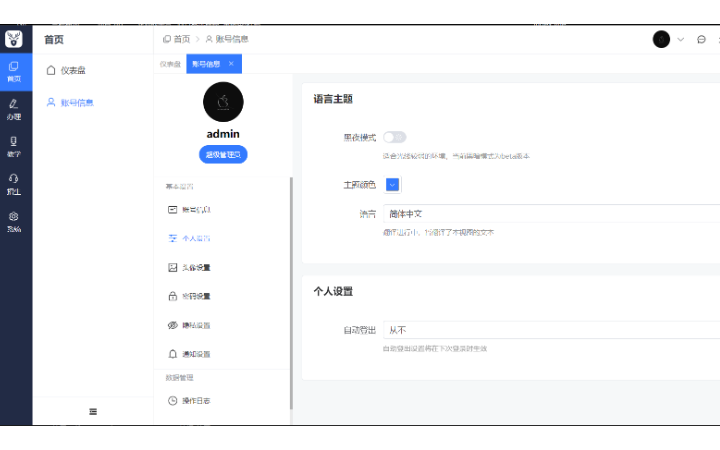Toggle the 黑夜模式 dark mode switch
The image size is (720, 450).
coord(394,137)
